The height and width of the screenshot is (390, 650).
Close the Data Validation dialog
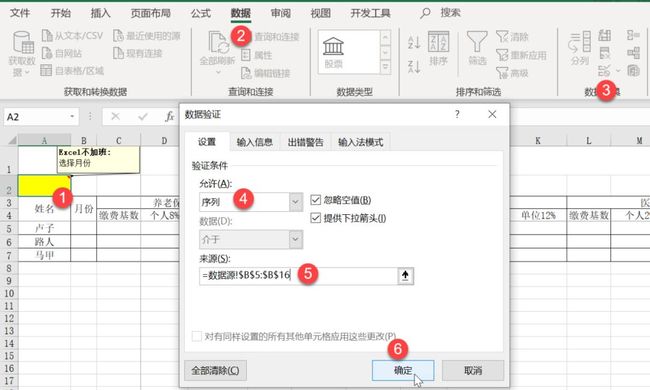click(492, 114)
